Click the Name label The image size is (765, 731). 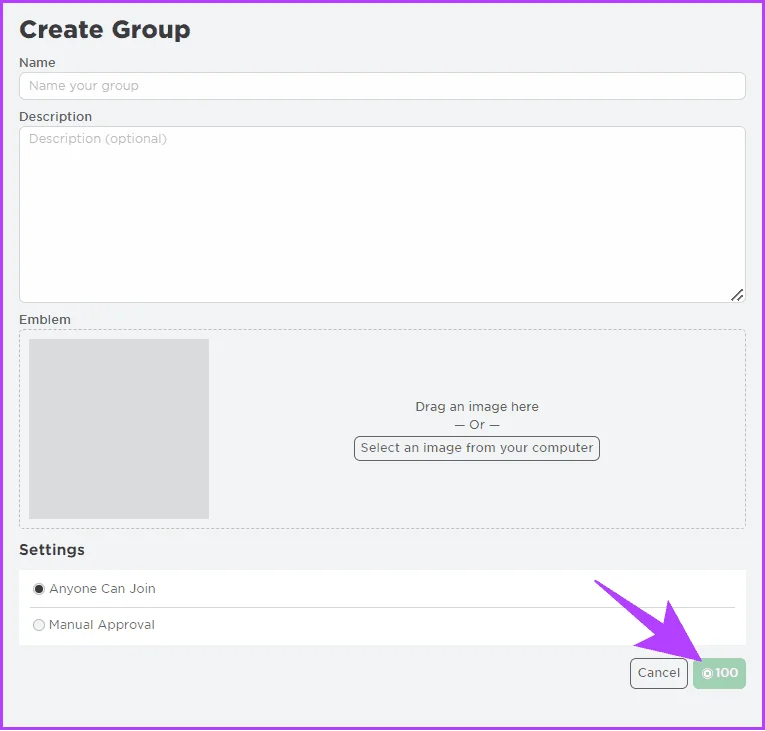point(37,62)
